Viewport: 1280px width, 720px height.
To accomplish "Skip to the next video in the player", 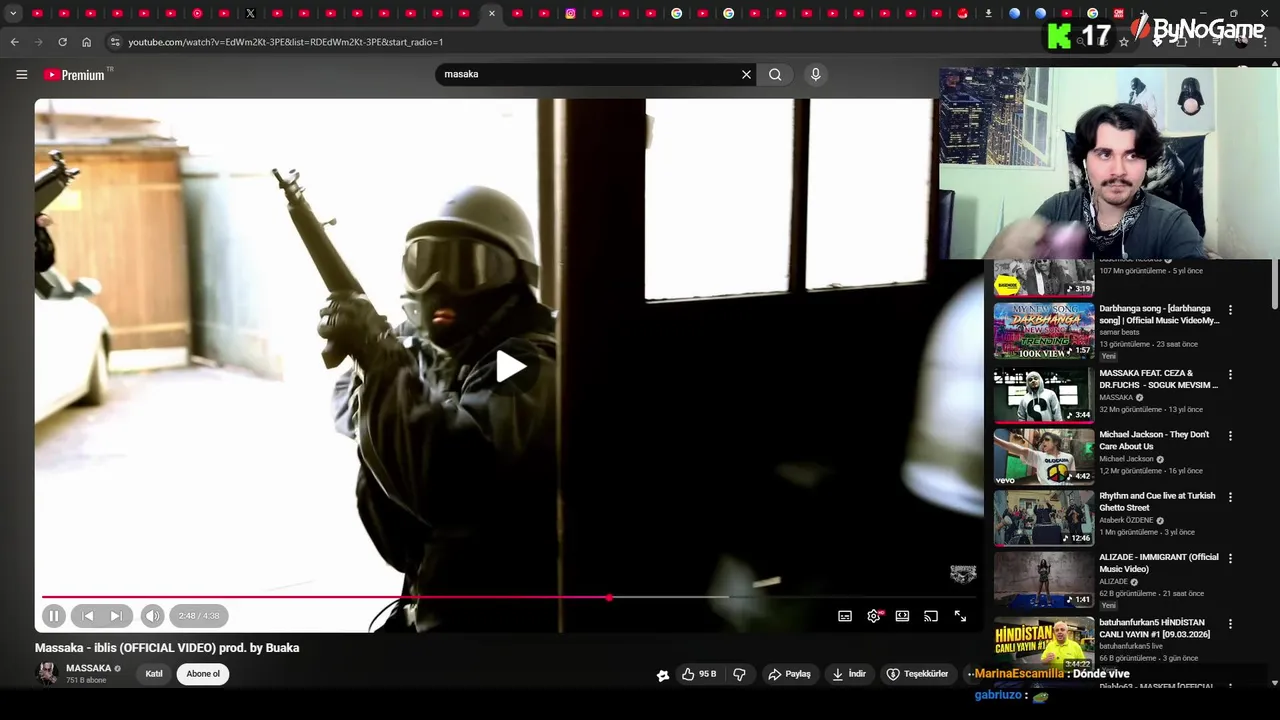I will (x=116, y=616).
